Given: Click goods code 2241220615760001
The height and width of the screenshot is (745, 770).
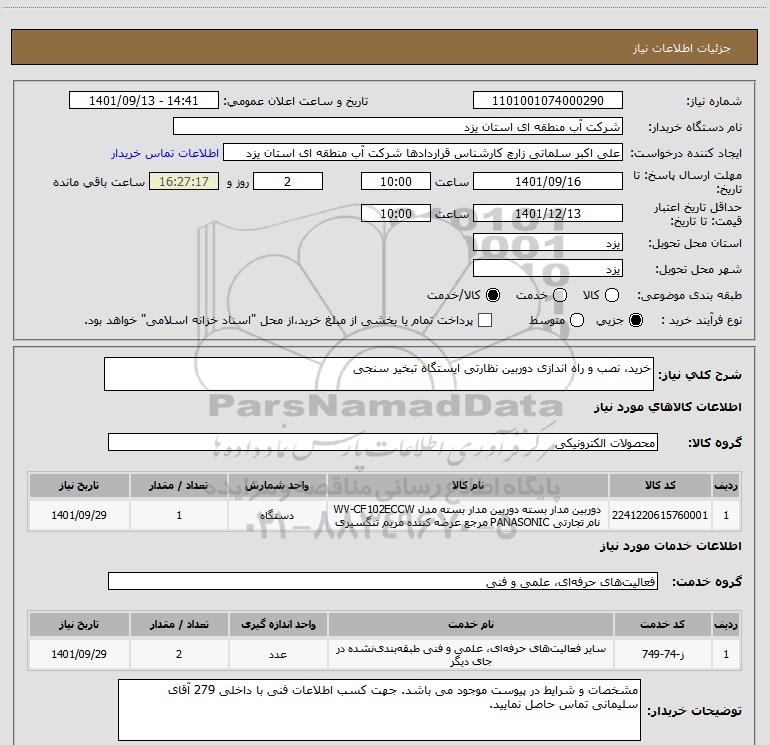Looking at the screenshot, I should [x=660, y=515].
